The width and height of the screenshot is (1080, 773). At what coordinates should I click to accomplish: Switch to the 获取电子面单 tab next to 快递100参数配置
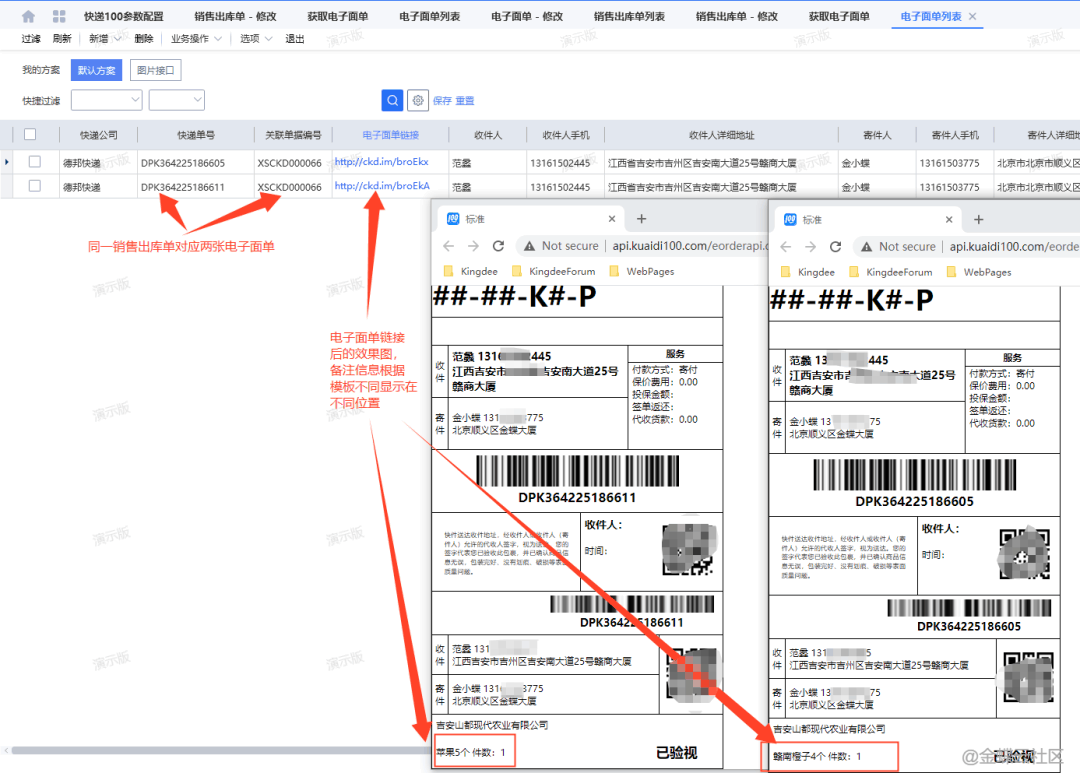click(337, 17)
